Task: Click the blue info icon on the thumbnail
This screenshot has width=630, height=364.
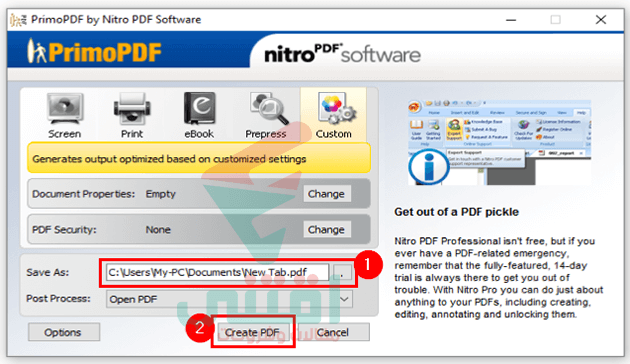Action: click(x=429, y=167)
